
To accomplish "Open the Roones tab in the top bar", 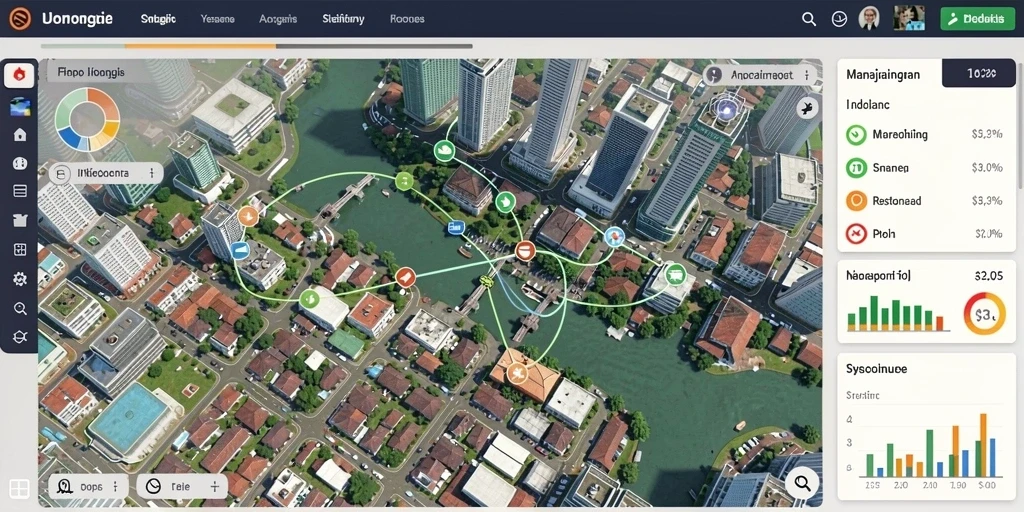I will pyautogui.click(x=407, y=19).
